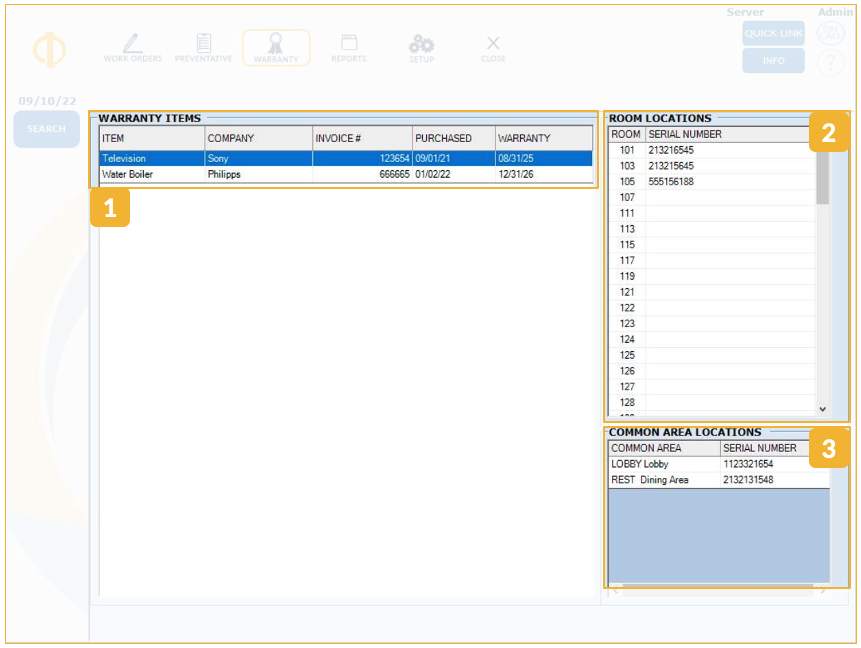Click the Quick Link button
861x648 pixels.
tap(773, 34)
